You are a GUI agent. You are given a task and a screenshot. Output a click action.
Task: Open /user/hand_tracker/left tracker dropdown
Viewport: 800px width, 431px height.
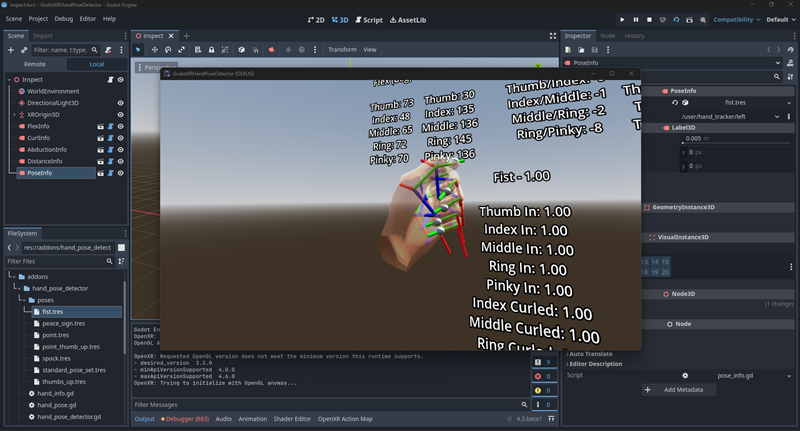777,116
